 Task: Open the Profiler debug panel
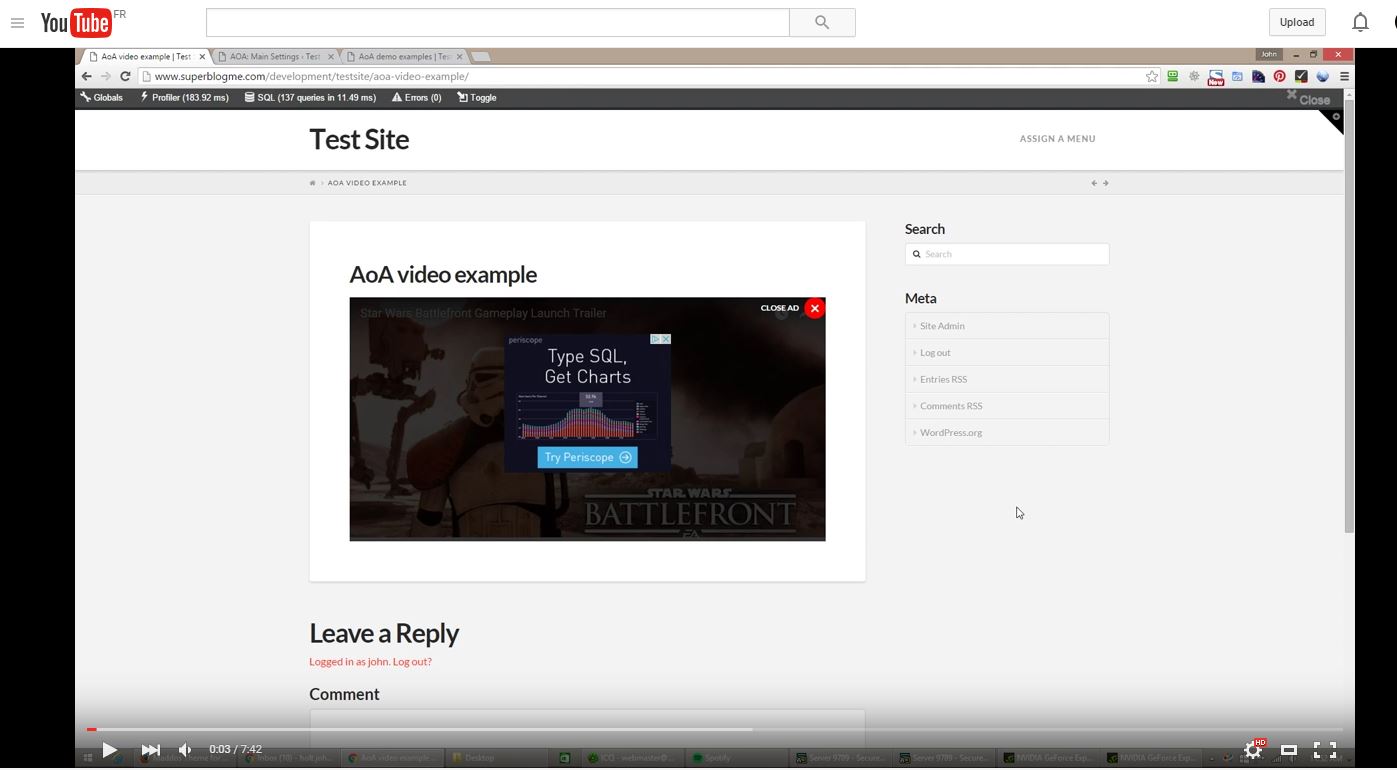[x=184, y=98]
